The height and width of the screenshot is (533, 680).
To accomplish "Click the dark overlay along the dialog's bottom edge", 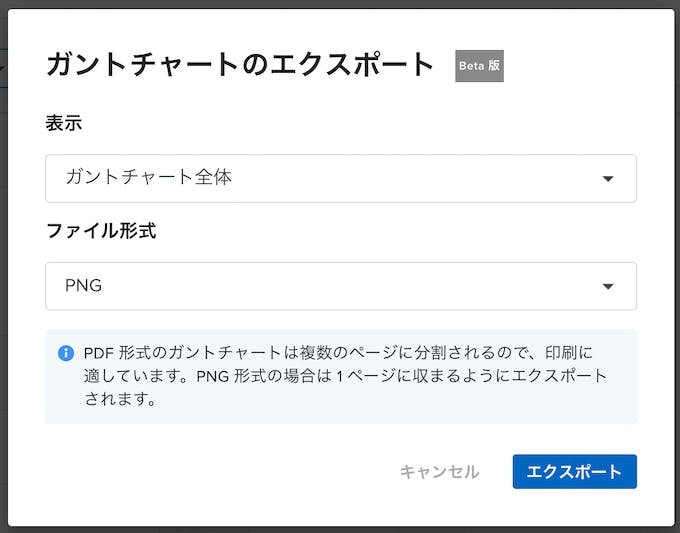I will pyautogui.click(x=340, y=530).
